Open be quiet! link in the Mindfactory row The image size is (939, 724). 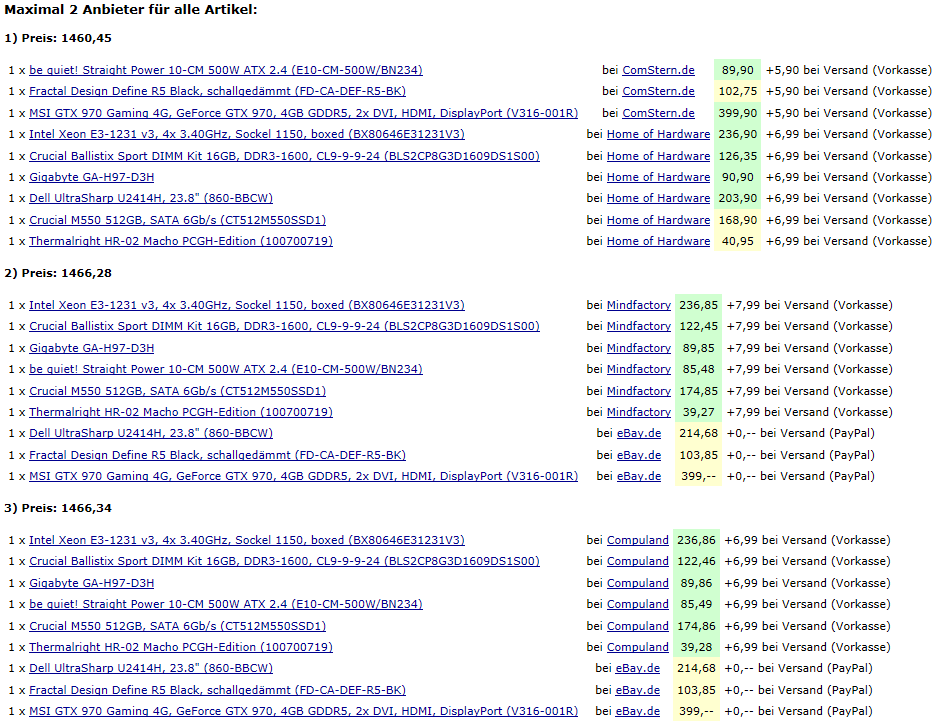coord(226,369)
